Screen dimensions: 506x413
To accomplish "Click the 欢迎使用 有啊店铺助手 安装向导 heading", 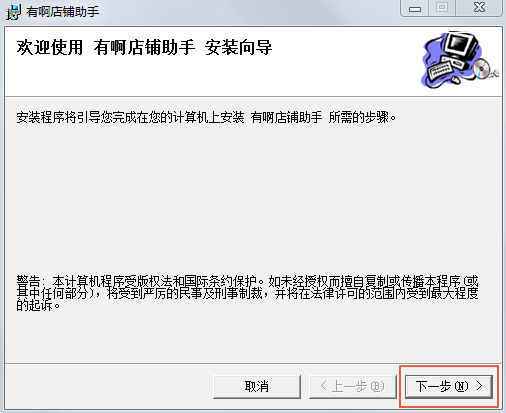I will pyautogui.click(x=144, y=47).
